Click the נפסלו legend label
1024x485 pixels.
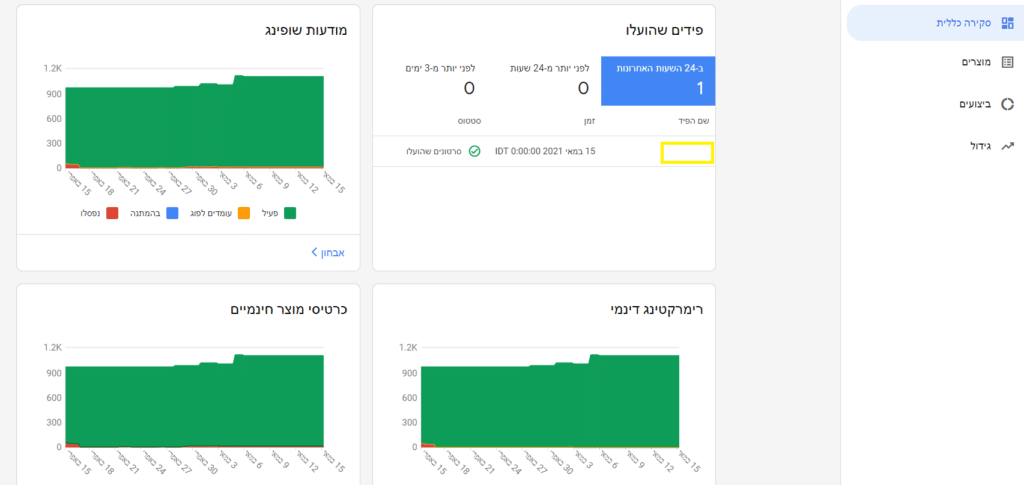click(x=90, y=213)
